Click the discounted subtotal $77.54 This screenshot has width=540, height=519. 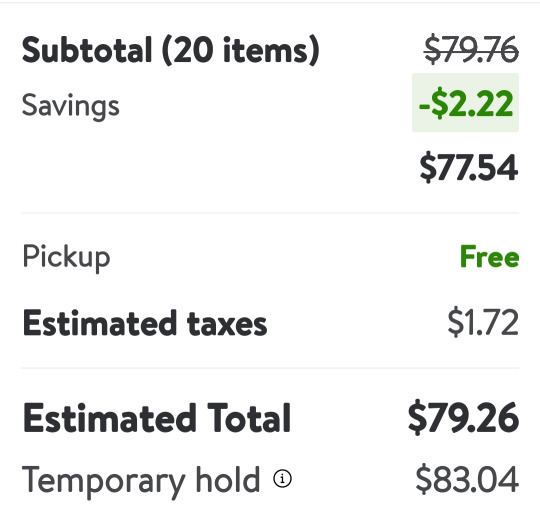[x=469, y=167]
